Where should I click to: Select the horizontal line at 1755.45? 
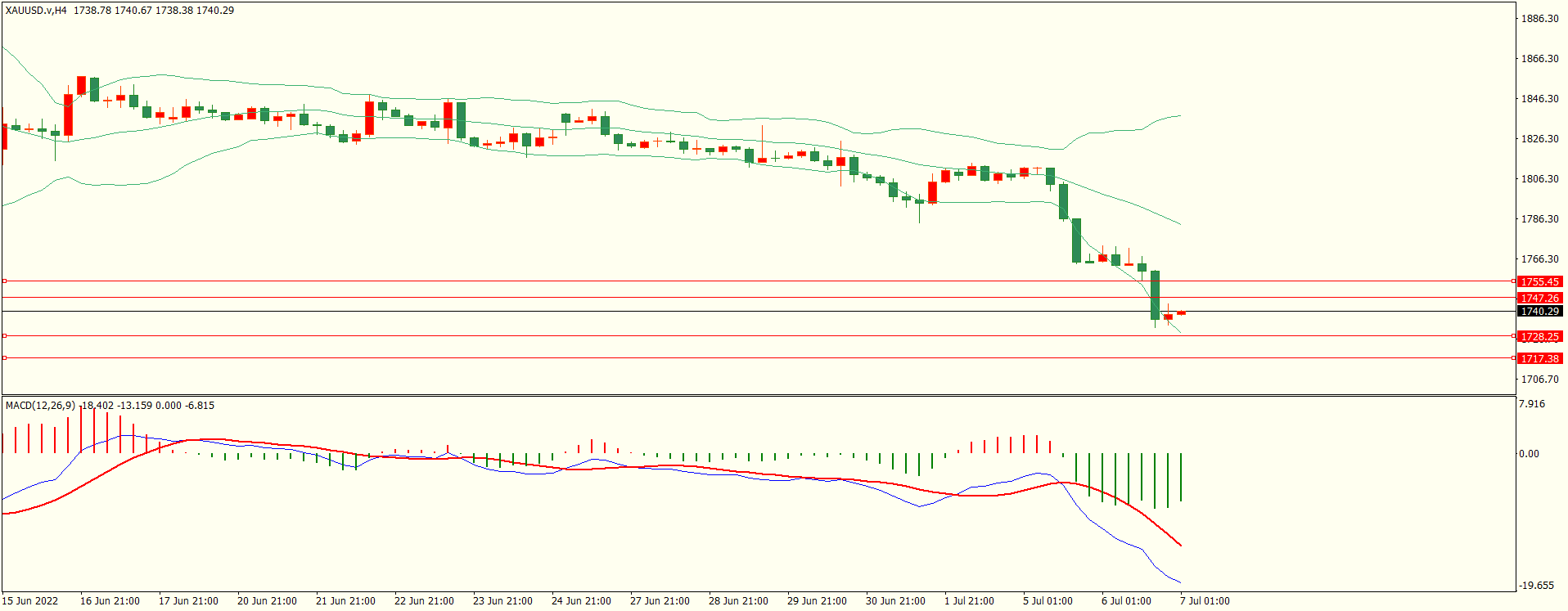[758, 281]
